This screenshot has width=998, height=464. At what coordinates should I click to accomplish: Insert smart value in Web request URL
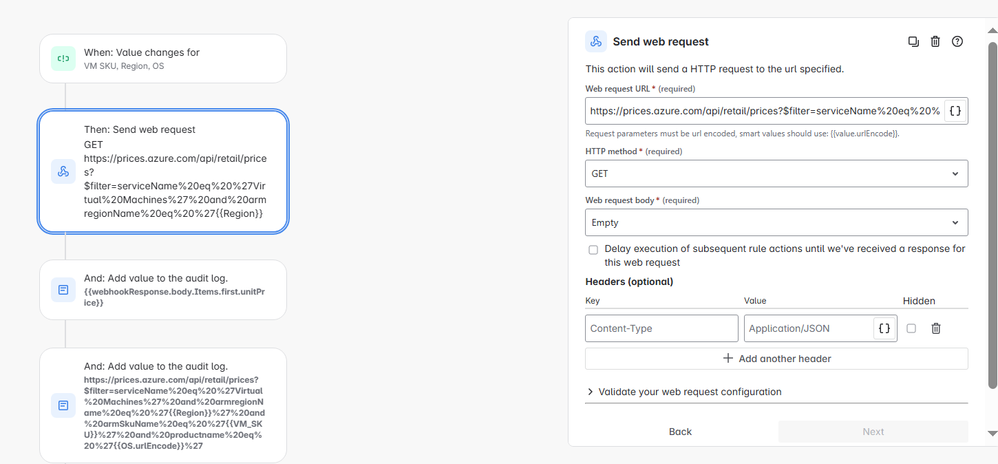pyautogui.click(x=955, y=111)
